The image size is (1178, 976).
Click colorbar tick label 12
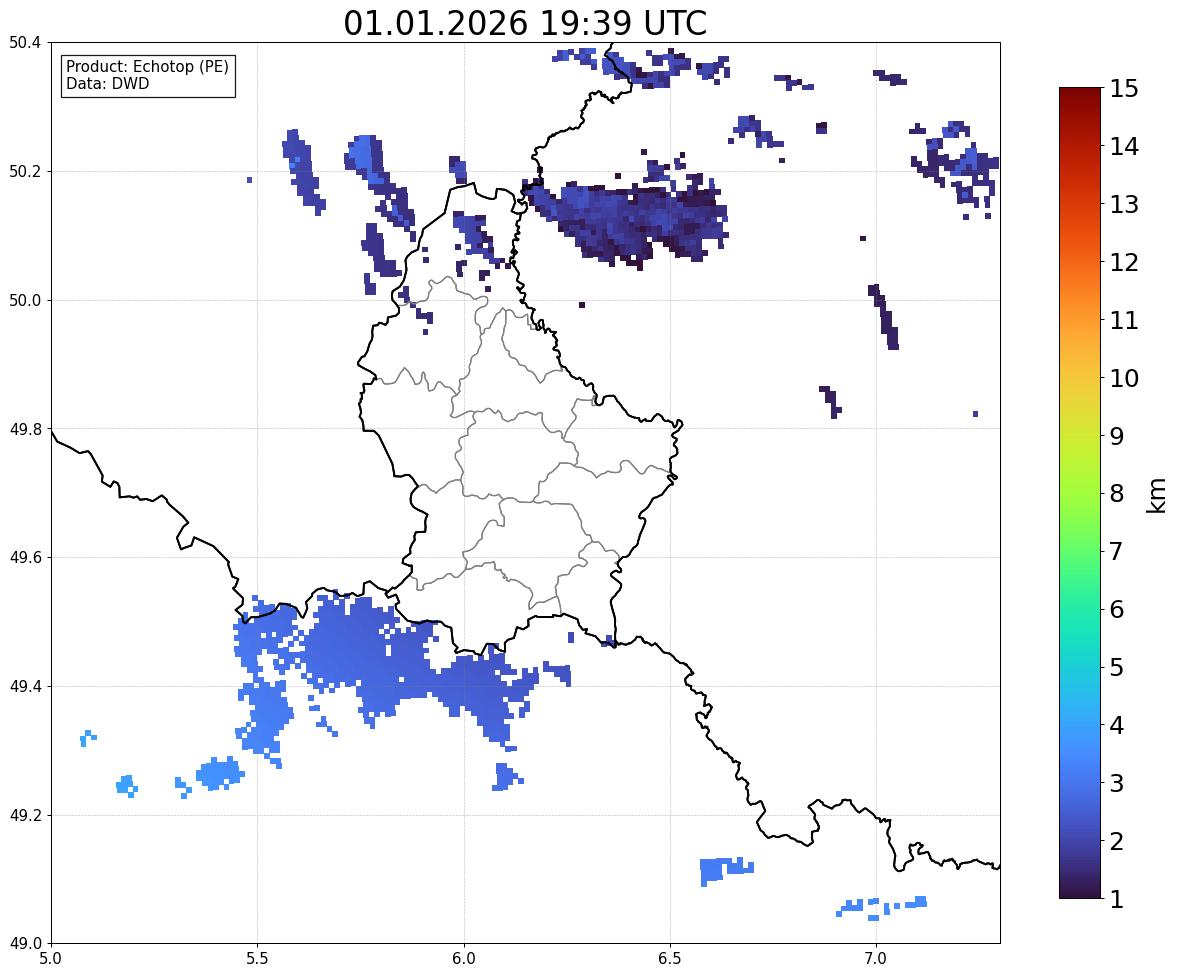point(1124,262)
